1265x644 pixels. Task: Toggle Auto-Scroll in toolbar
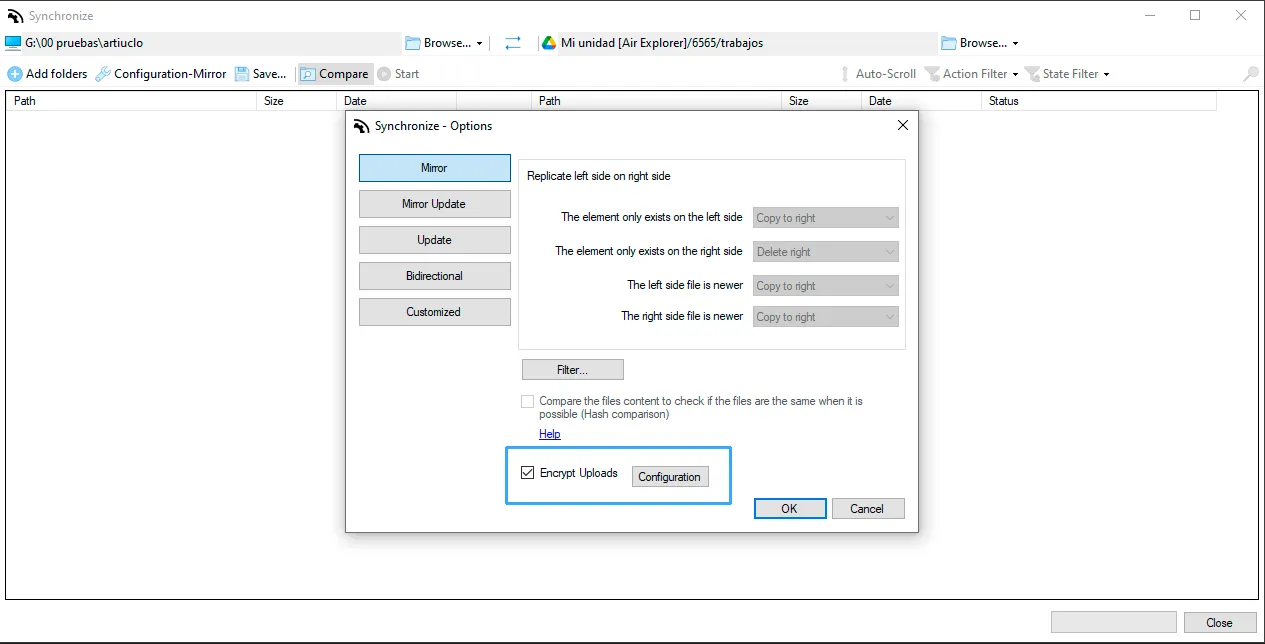pos(876,74)
